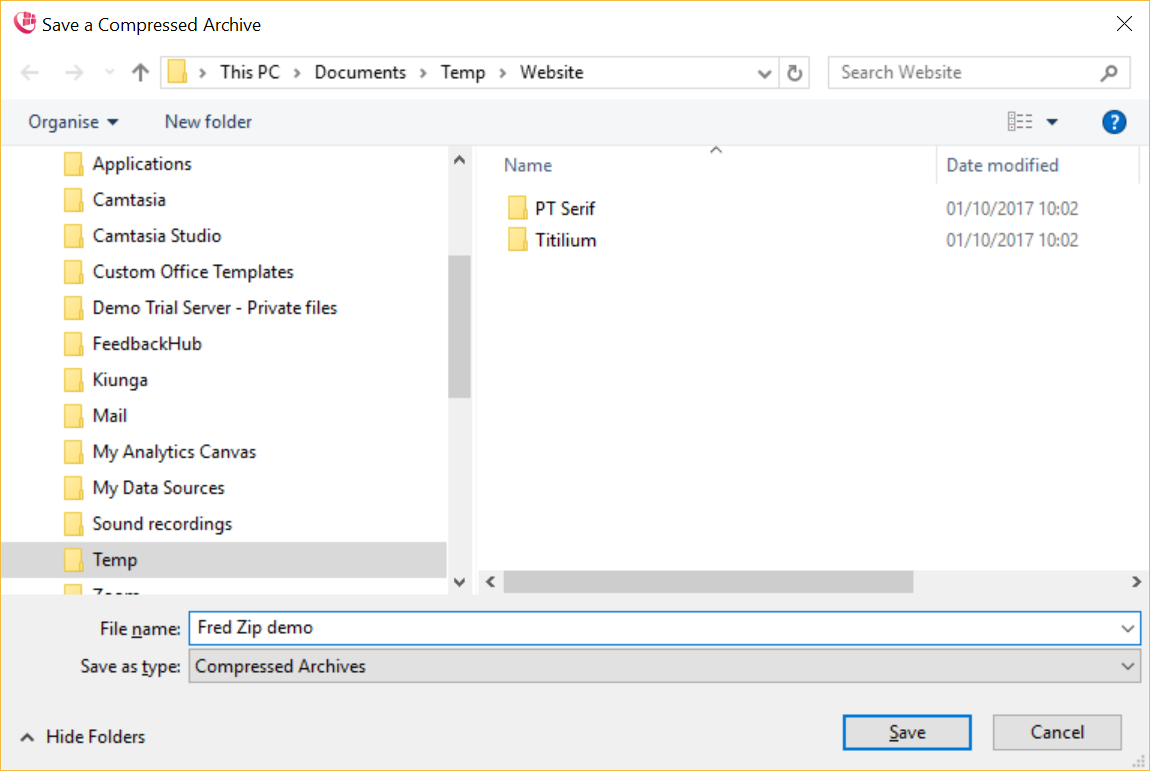The image size is (1150, 771).
Task: Open the File name history dropdown arrow
Action: pos(1128,628)
